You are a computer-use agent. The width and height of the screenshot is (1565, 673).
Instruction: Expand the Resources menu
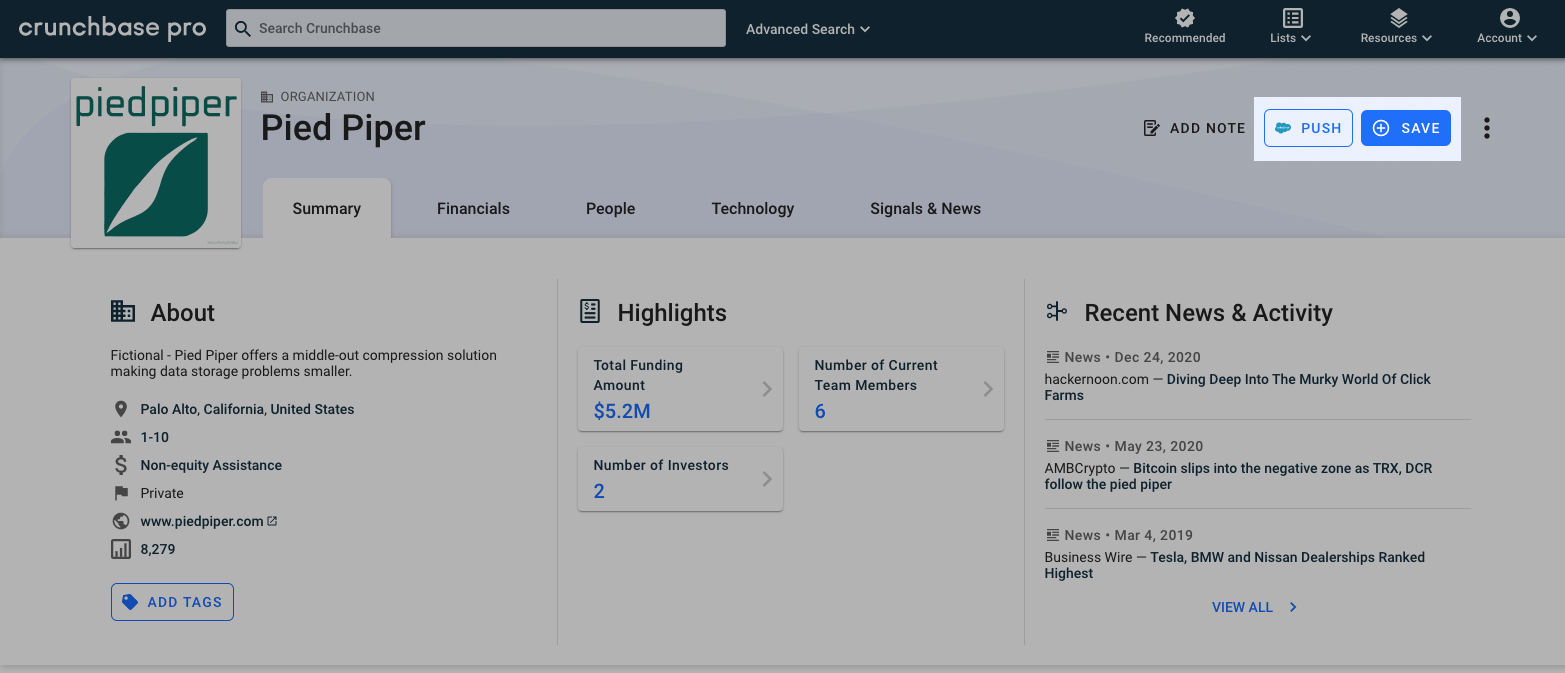[x=1397, y=27]
